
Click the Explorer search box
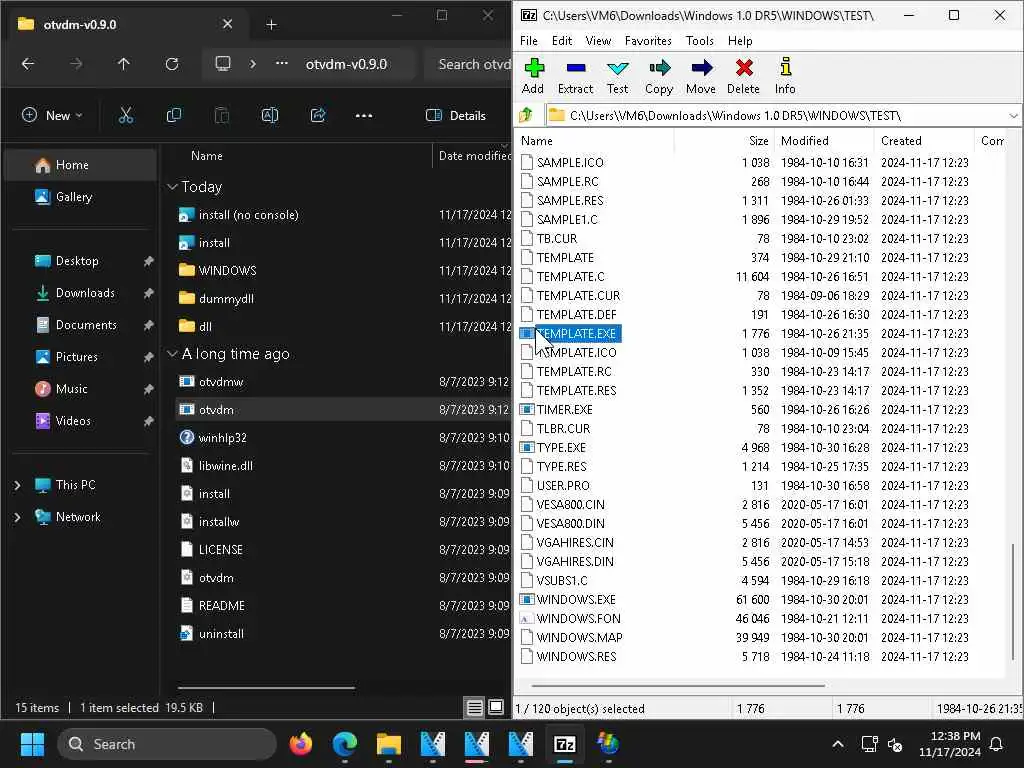pos(469,64)
